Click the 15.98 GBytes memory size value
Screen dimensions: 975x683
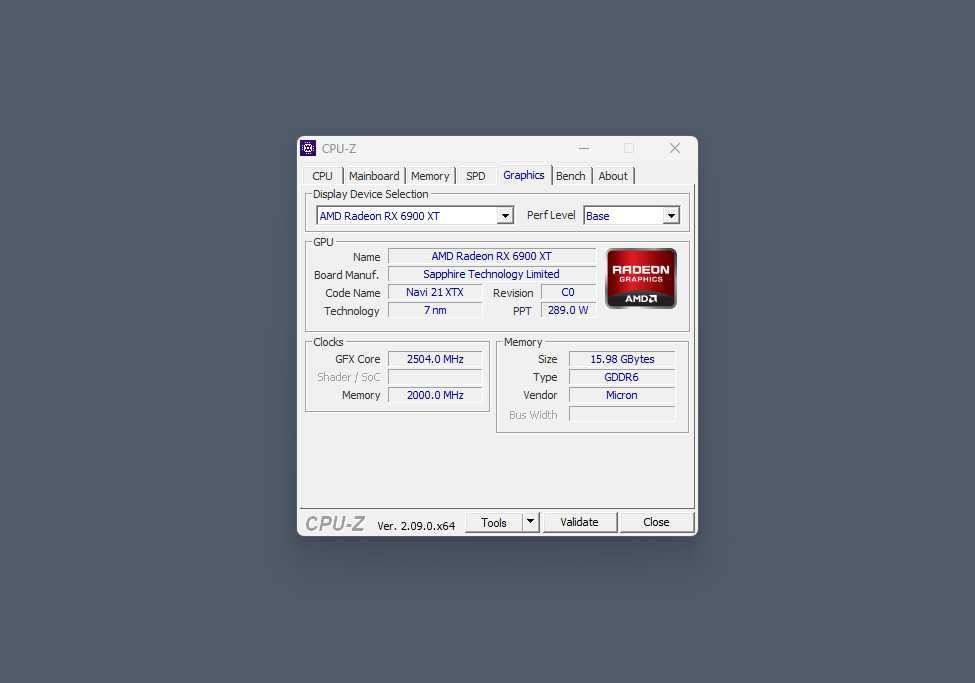[x=622, y=359]
